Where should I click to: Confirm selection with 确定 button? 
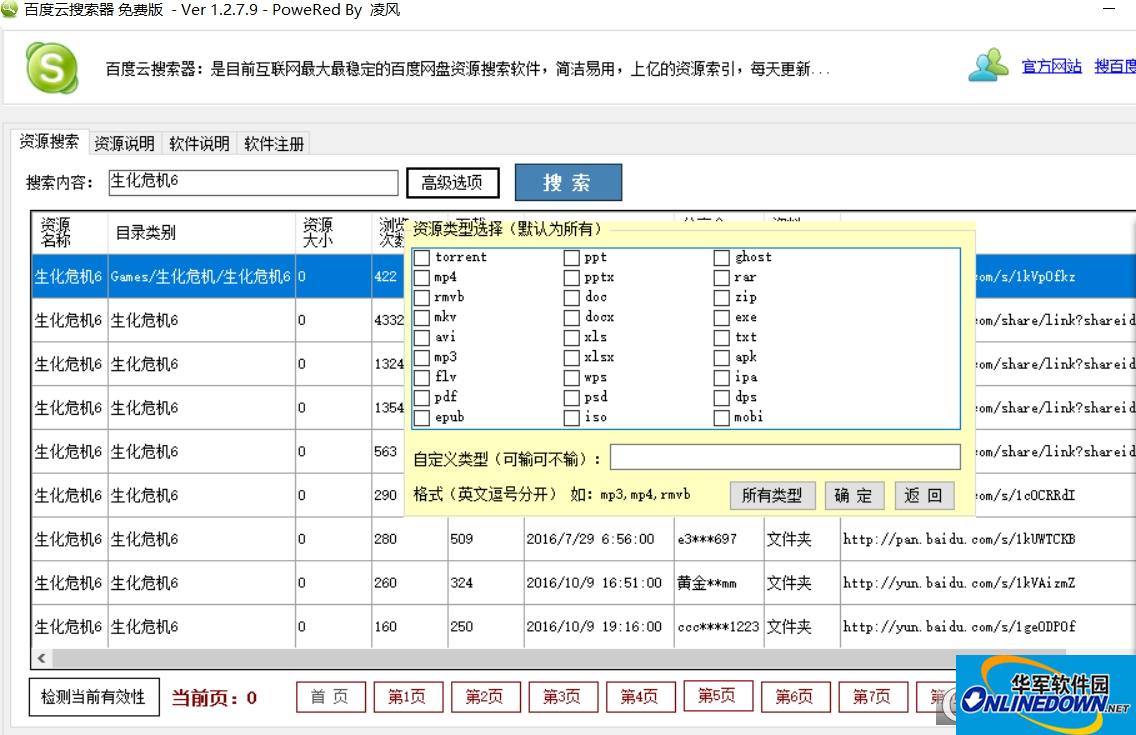pos(854,494)
